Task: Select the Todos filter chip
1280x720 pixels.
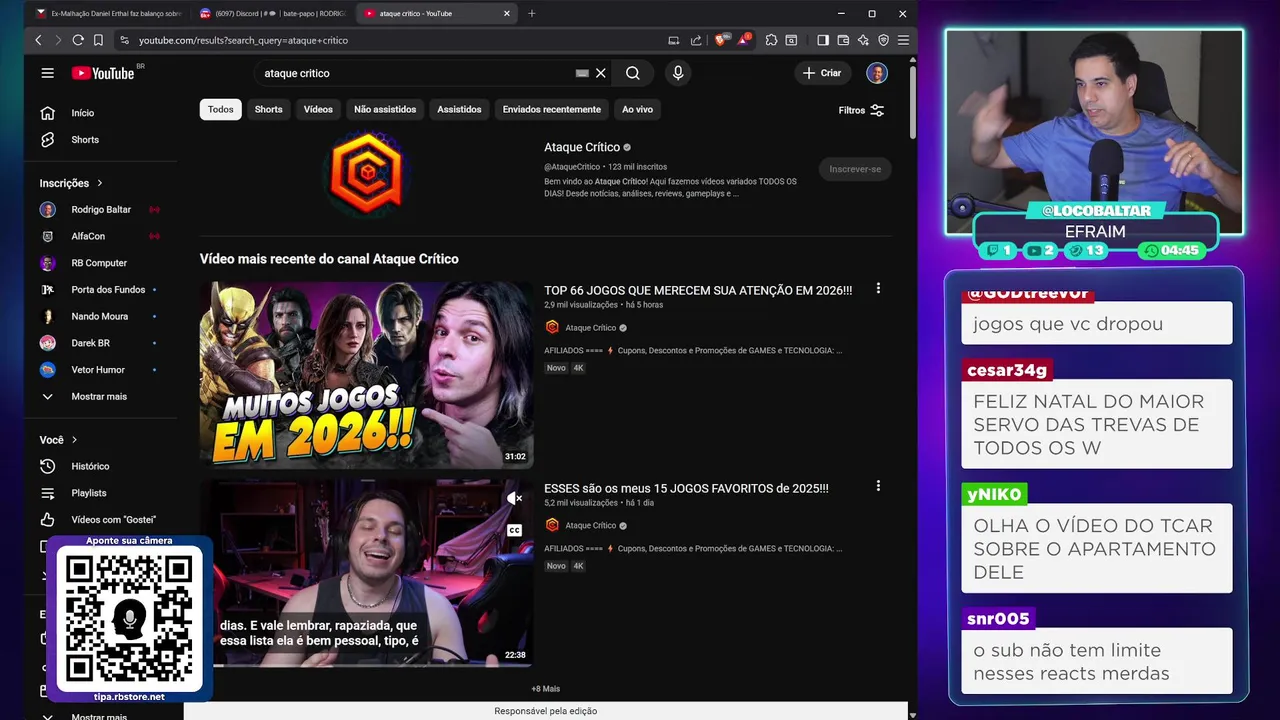Action: click(x=221, y=109)
